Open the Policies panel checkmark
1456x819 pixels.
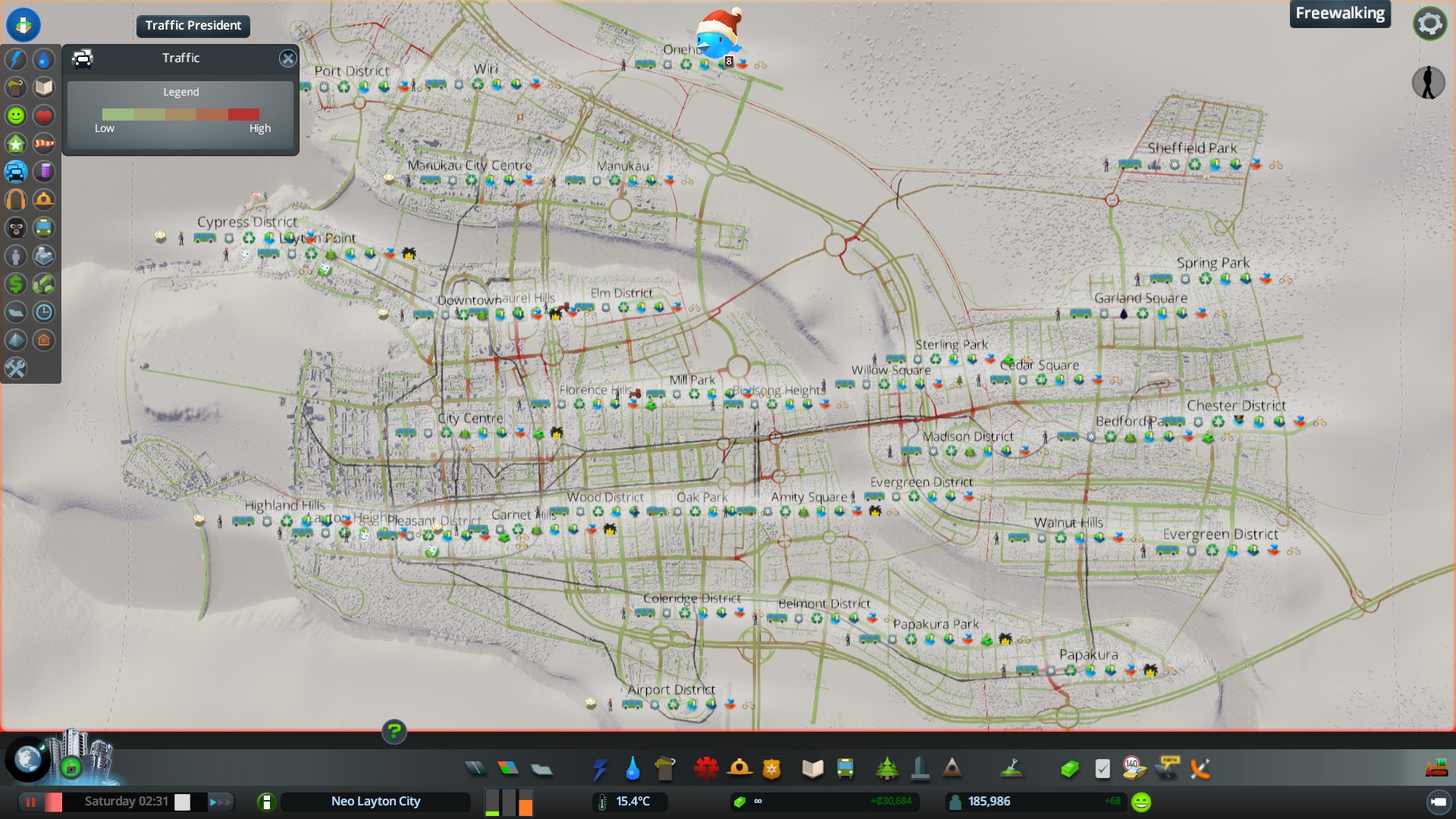1102,769
